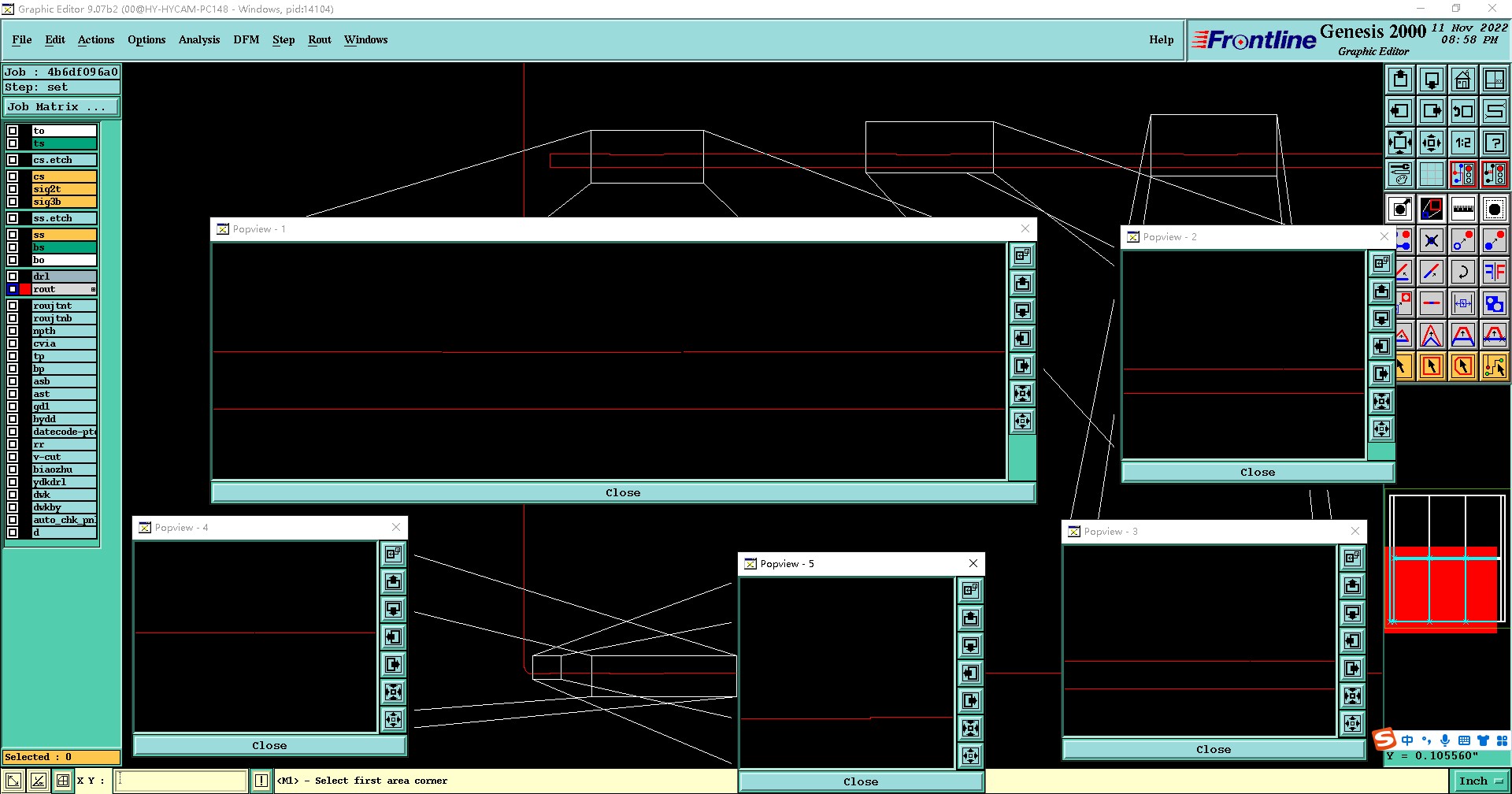Click the pan up icon in main toolbar
The height and width of the screenshot is (794, 1512).
tap(1400, 80)
